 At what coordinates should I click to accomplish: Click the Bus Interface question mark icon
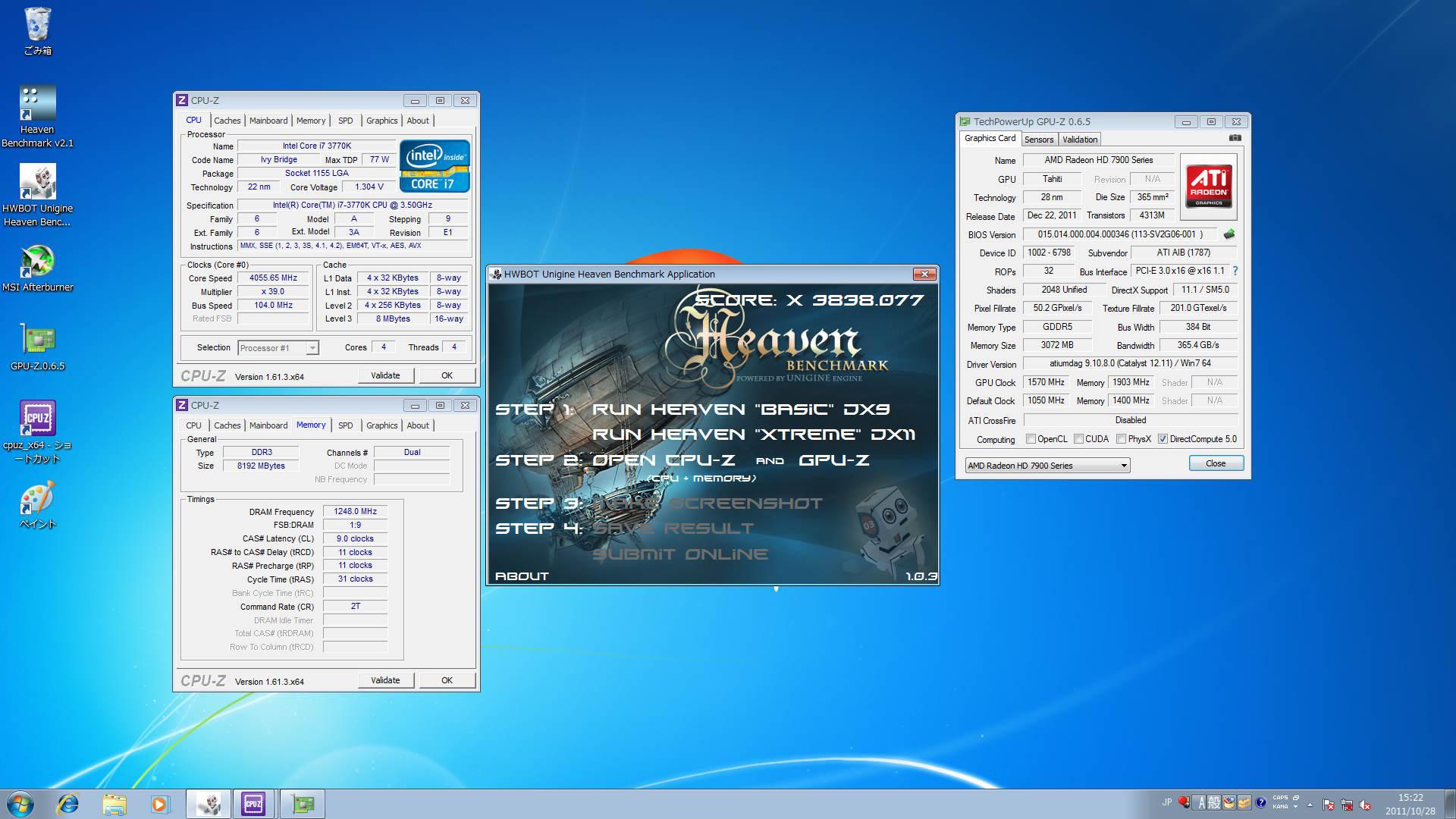click(x=1235, y=271)
